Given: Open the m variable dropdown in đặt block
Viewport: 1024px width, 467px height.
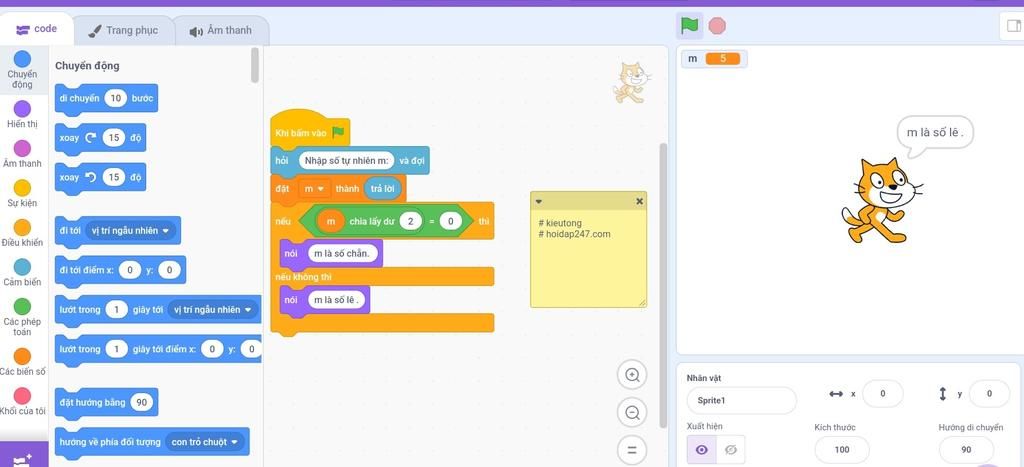Looking at the screenshot, I should click(315, 189).
